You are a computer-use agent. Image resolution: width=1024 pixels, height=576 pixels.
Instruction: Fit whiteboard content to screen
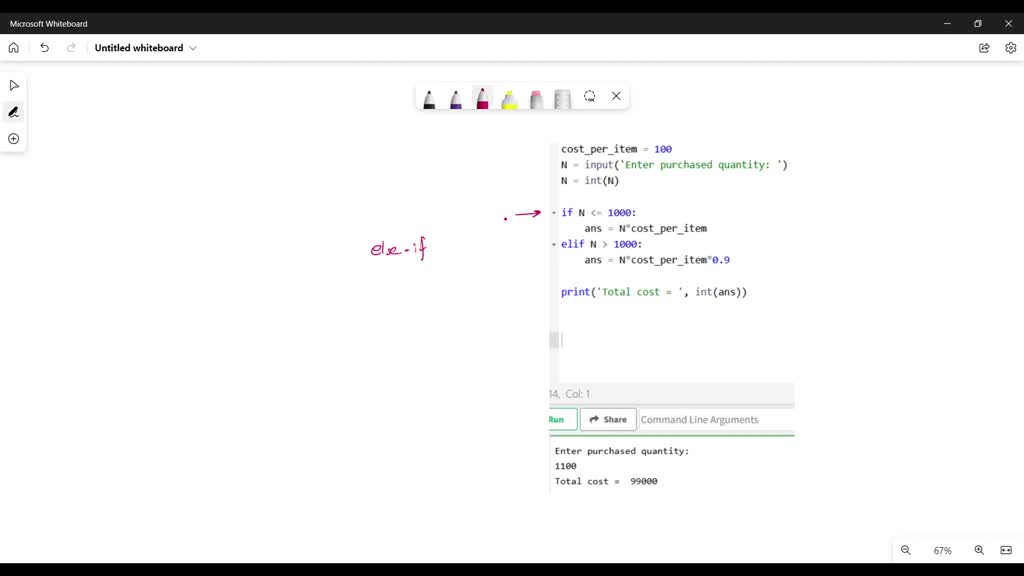click(1005, 550)
